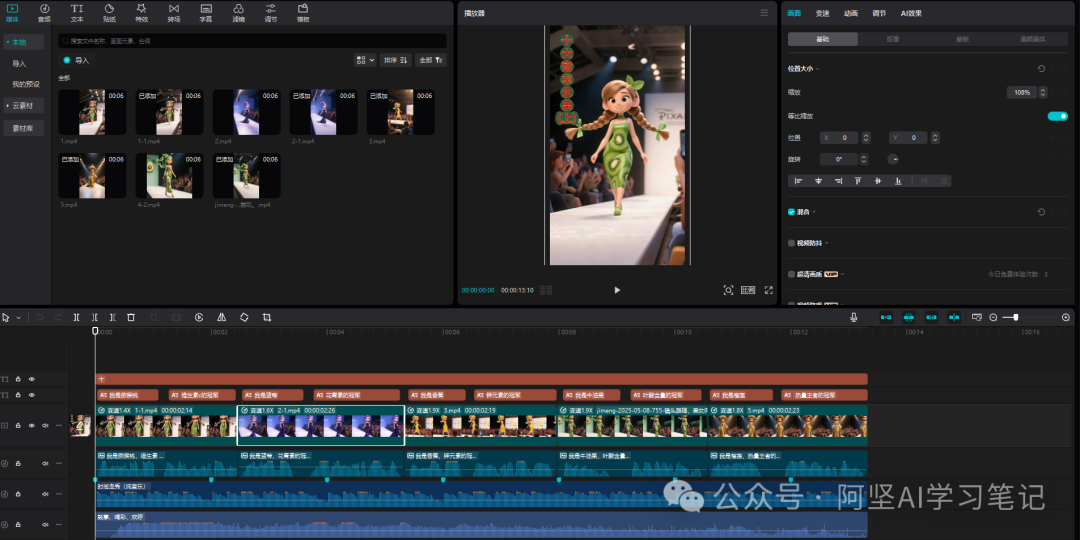The image size is (1080, 540).
Task: Start voice recording with the microphone icon
Action: 854,318
